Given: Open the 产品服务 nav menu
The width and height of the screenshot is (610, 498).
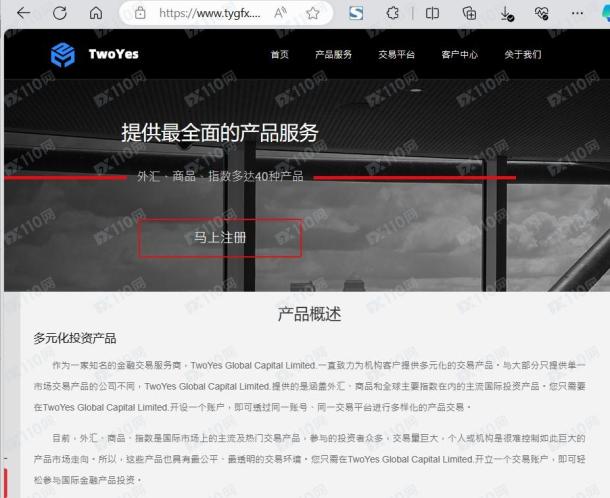Looking at the screenshot, I should [333, 54].
